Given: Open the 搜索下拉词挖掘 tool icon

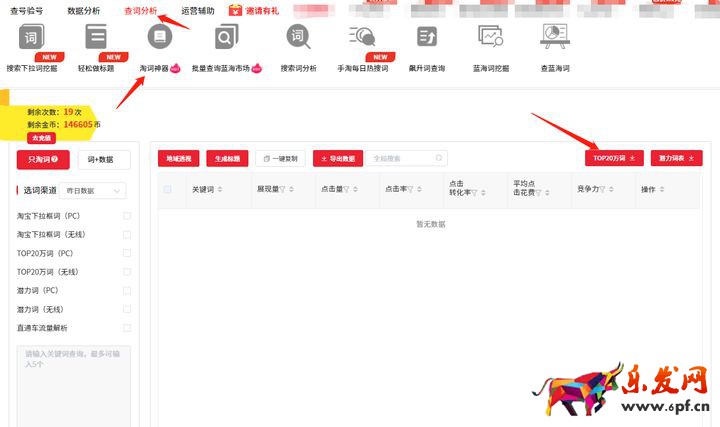Looking at the screenshot, I should pyautogui.click(x=33, y=39).
